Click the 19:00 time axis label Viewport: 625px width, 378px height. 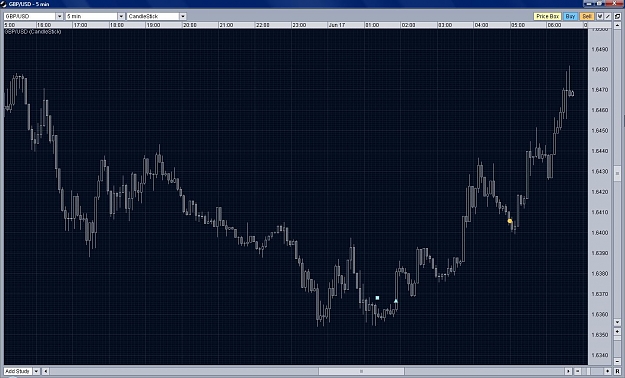point(153,25)
